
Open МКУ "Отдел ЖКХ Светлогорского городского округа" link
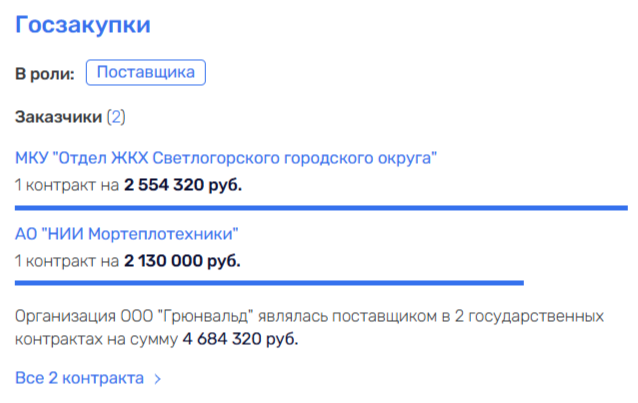coord(226,158)
